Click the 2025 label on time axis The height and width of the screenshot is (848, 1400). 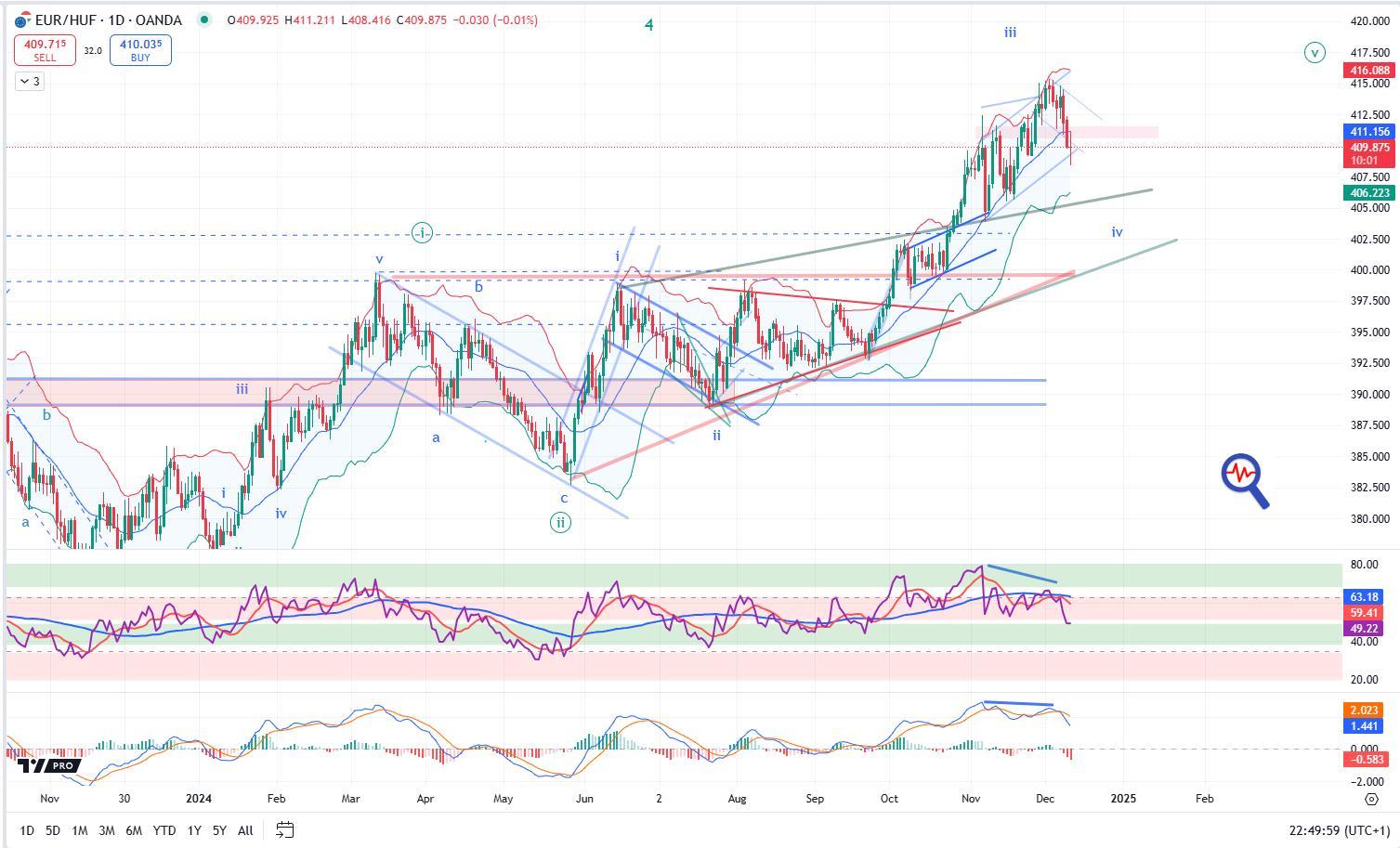[x=1123, y=798]
